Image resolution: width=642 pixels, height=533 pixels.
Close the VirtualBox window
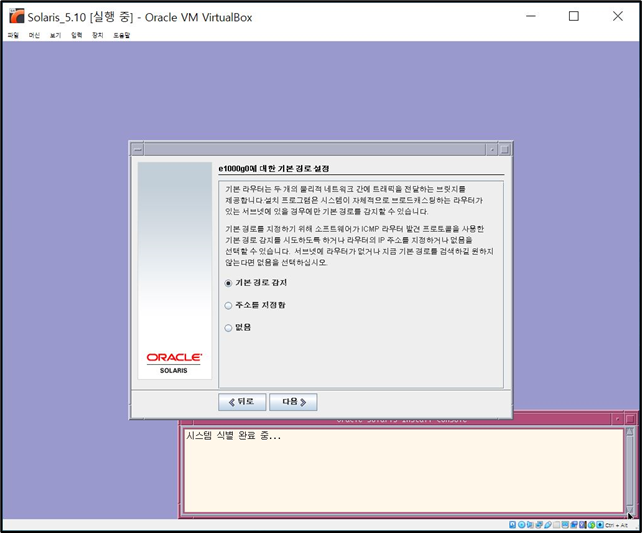617,16
